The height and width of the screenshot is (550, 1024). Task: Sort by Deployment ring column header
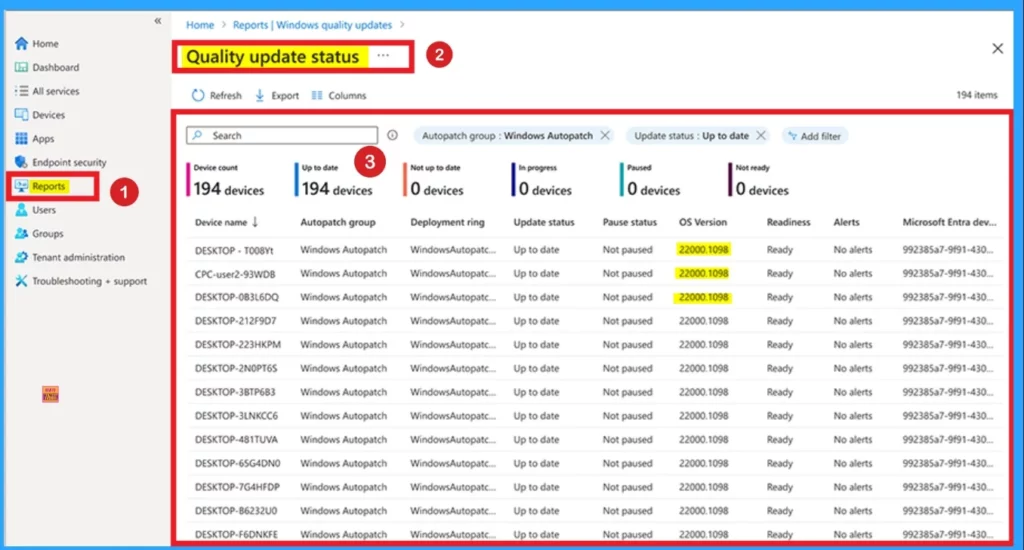click(x=447, y=222)
